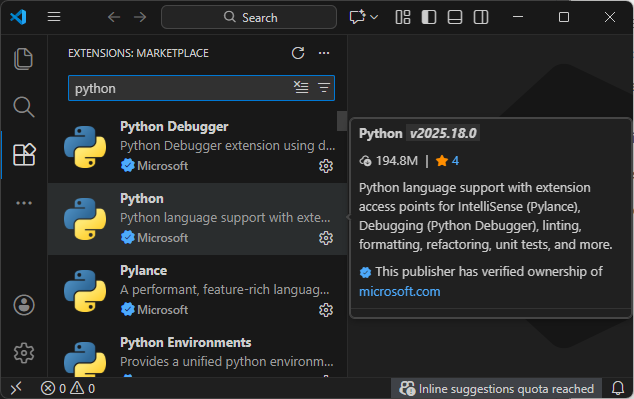Refresh the extensions marketplace list

pos(298,53)
